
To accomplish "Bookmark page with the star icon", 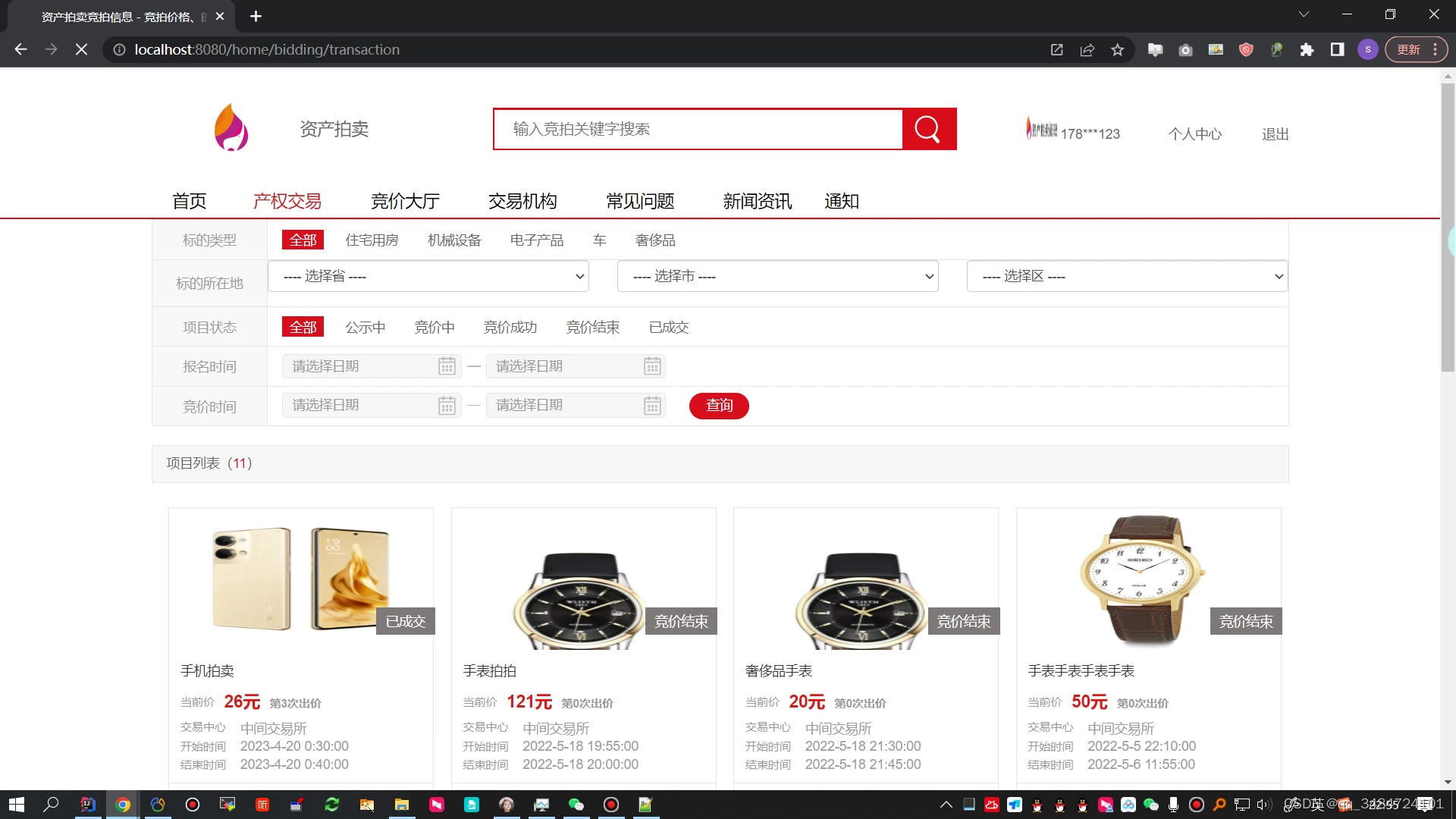I will click(1117, 50).
